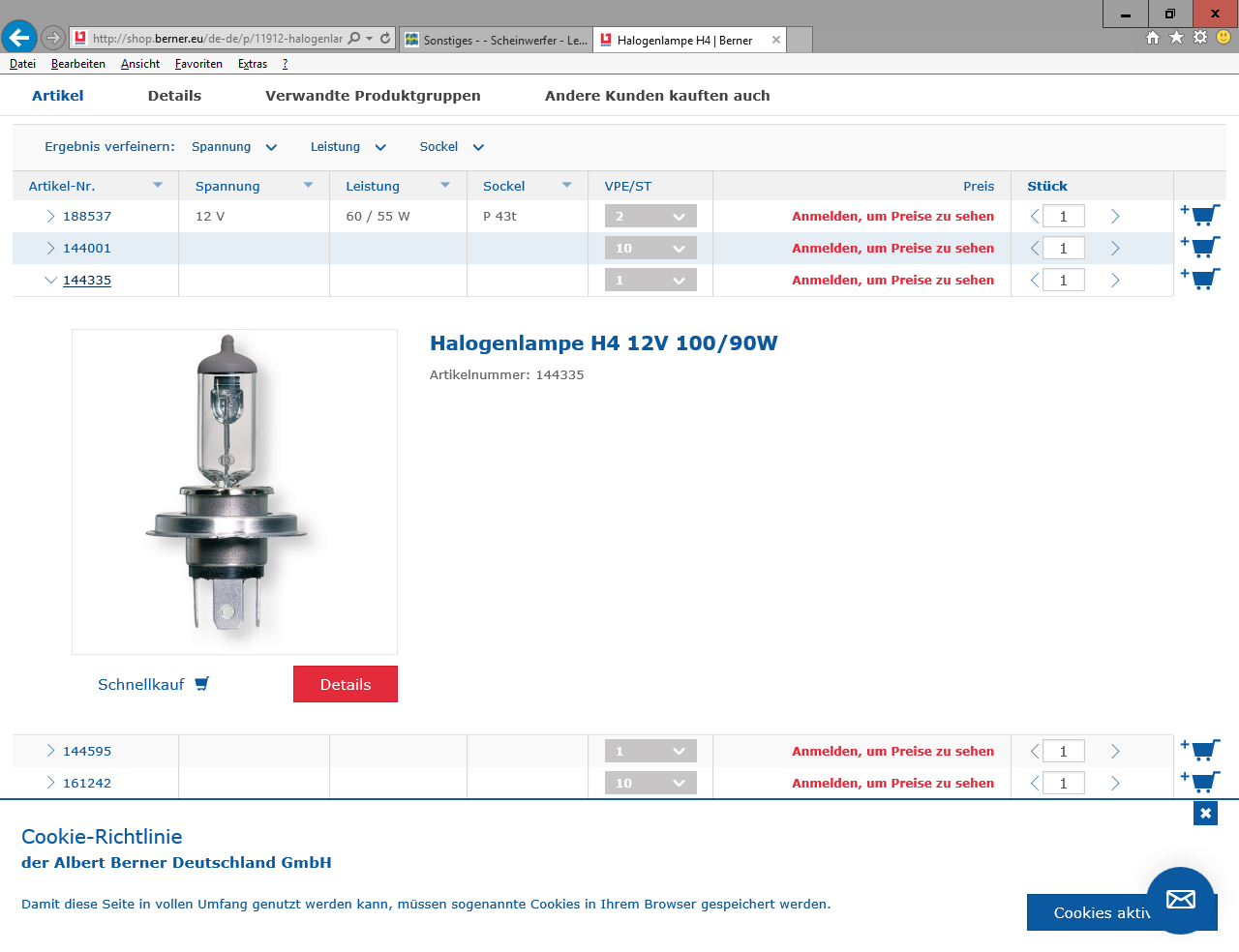Open the Spannung refine filter dropdown
The image size is (1239, 952).
pos(234,147)
